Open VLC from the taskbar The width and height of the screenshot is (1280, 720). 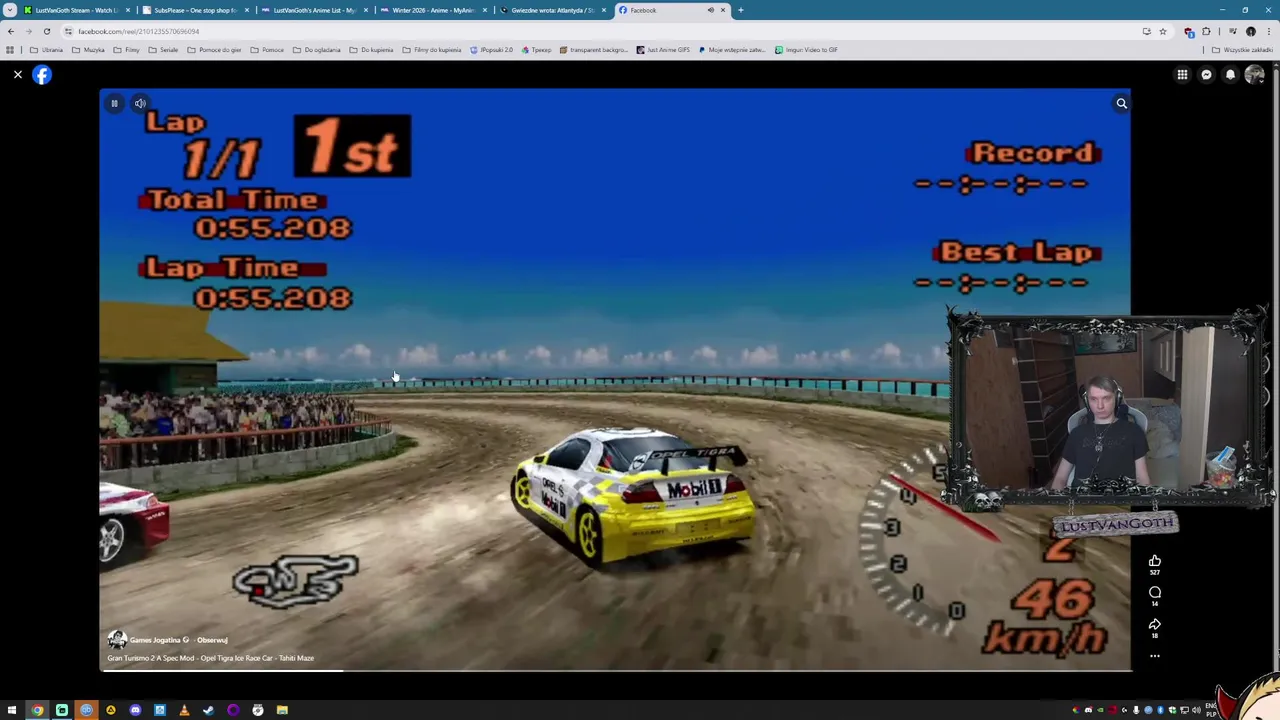pos(184,710)
